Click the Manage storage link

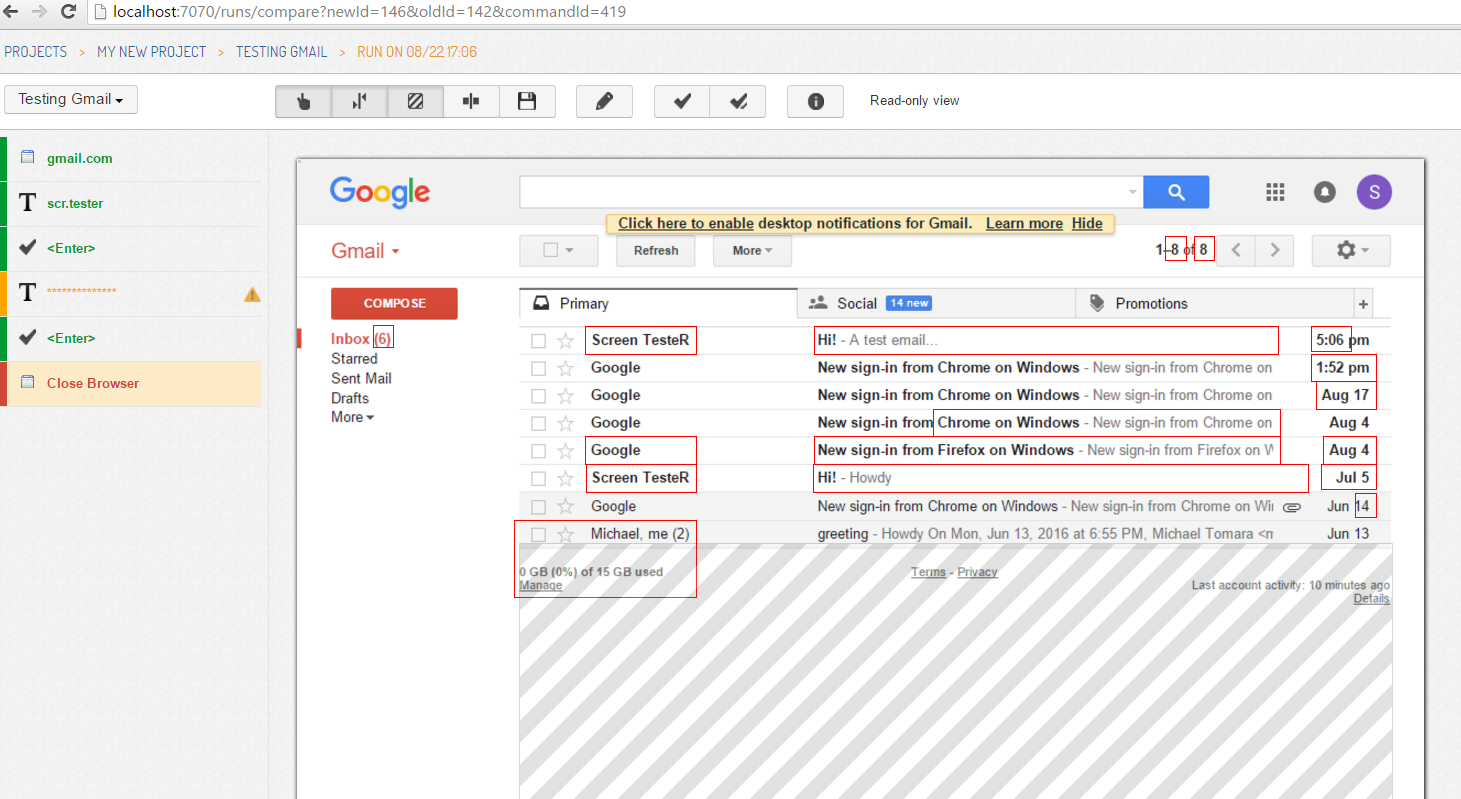pos(540,585)
